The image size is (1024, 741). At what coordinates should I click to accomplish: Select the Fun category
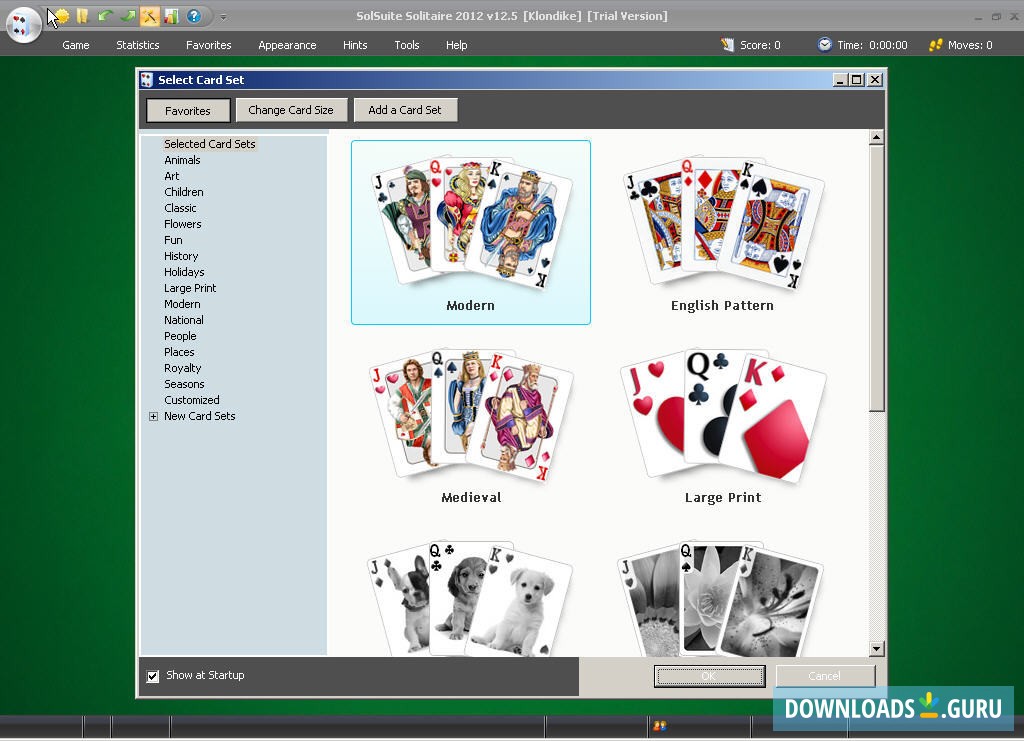[x=173, y=240]
